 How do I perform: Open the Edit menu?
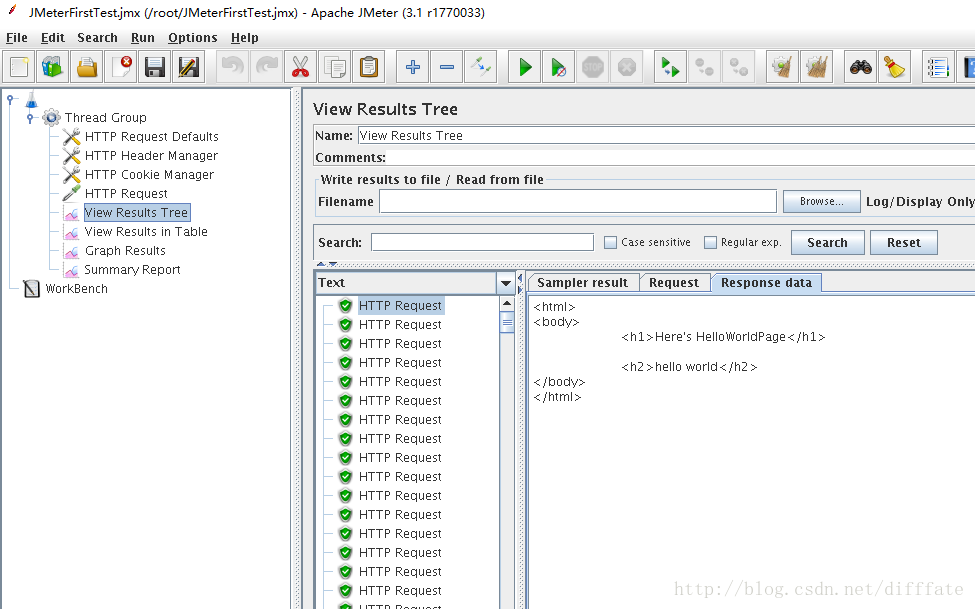click(53, 38)
